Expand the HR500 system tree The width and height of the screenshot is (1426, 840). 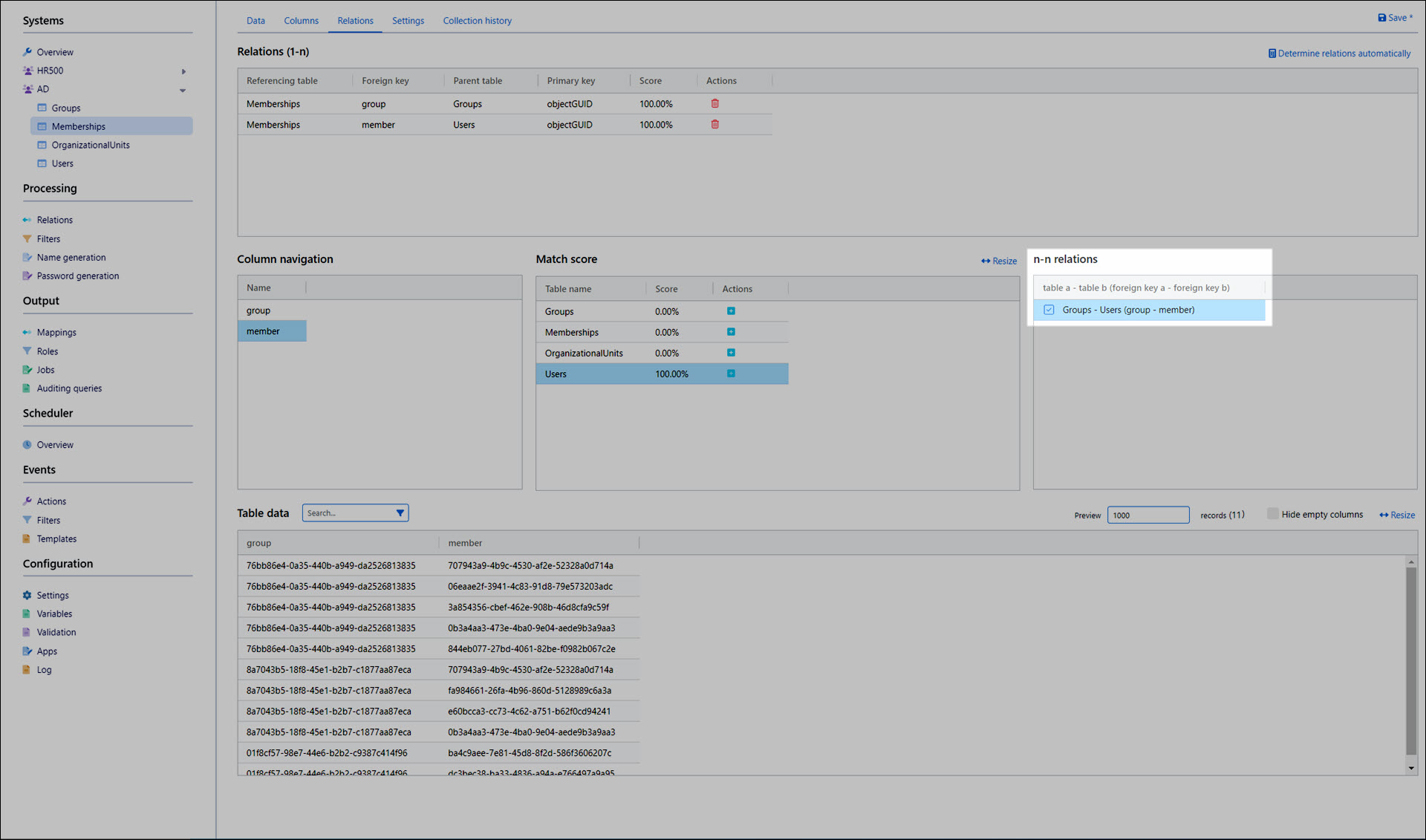pyautogui.click(x=183, y=71)
